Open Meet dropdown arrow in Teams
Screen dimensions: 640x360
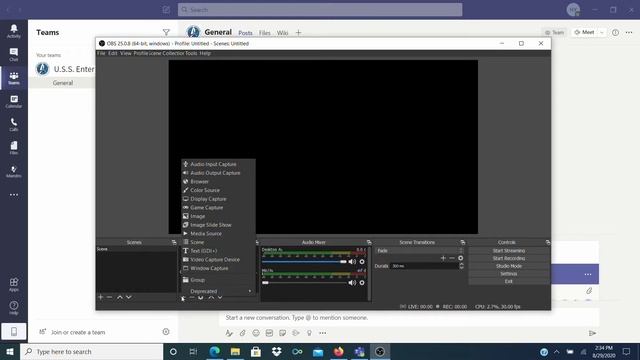point(602,32)
